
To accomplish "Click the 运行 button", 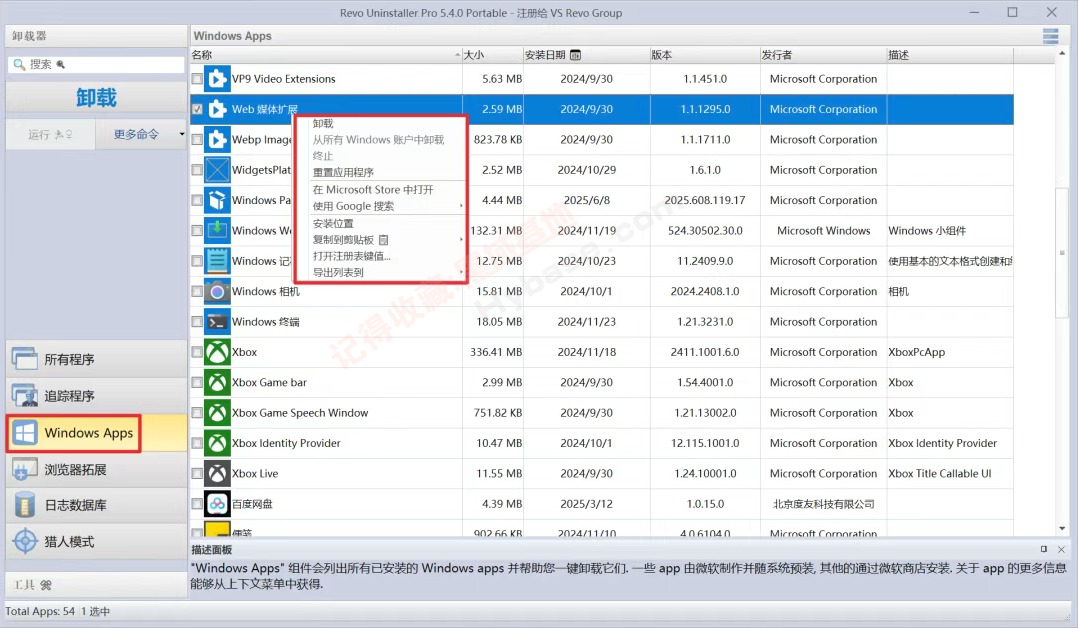I will point(50,134).
